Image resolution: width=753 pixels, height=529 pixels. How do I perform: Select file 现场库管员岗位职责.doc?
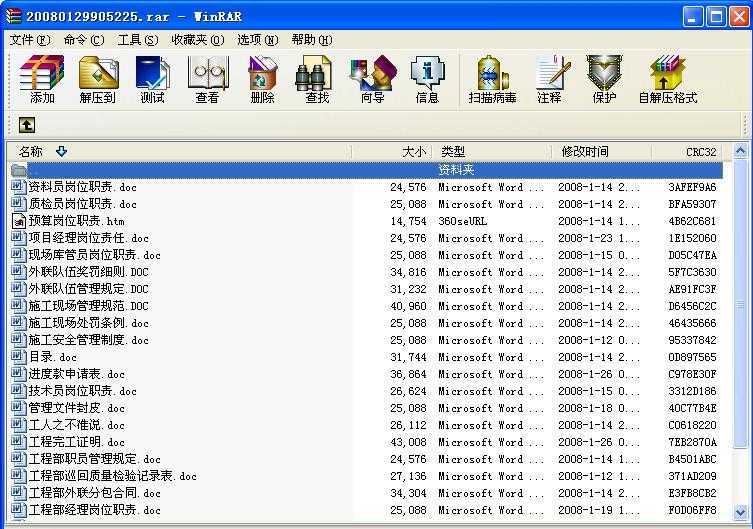click(95, 255)
